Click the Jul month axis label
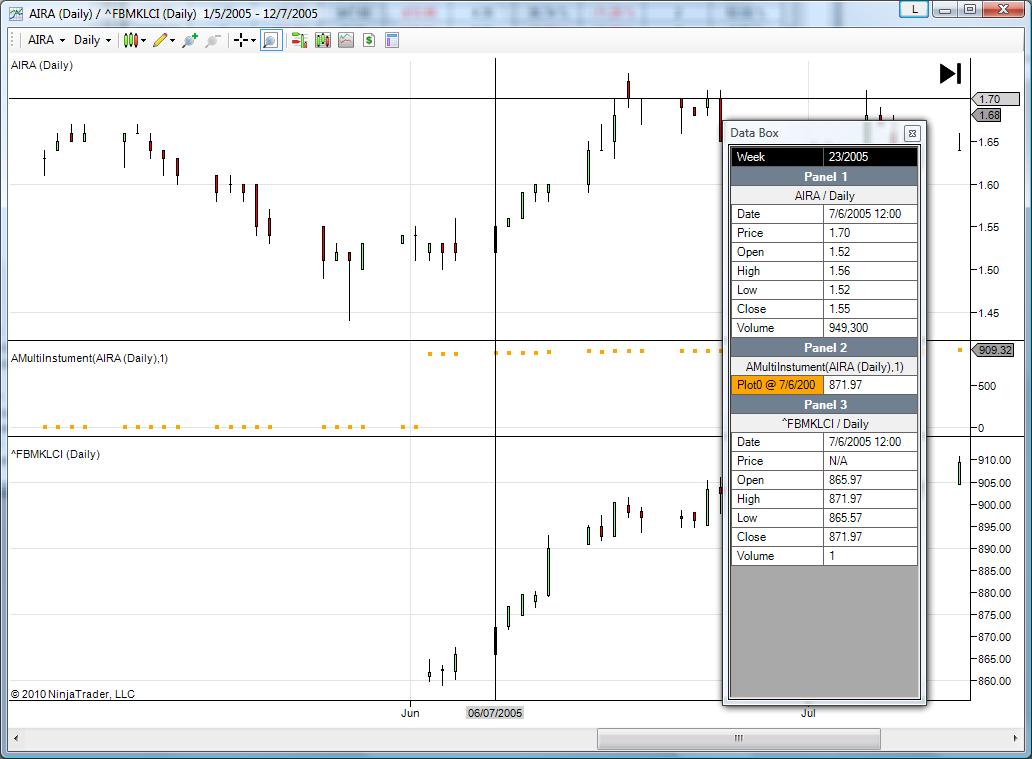Viewport: 1032px width, 759px height. point(808,713)
